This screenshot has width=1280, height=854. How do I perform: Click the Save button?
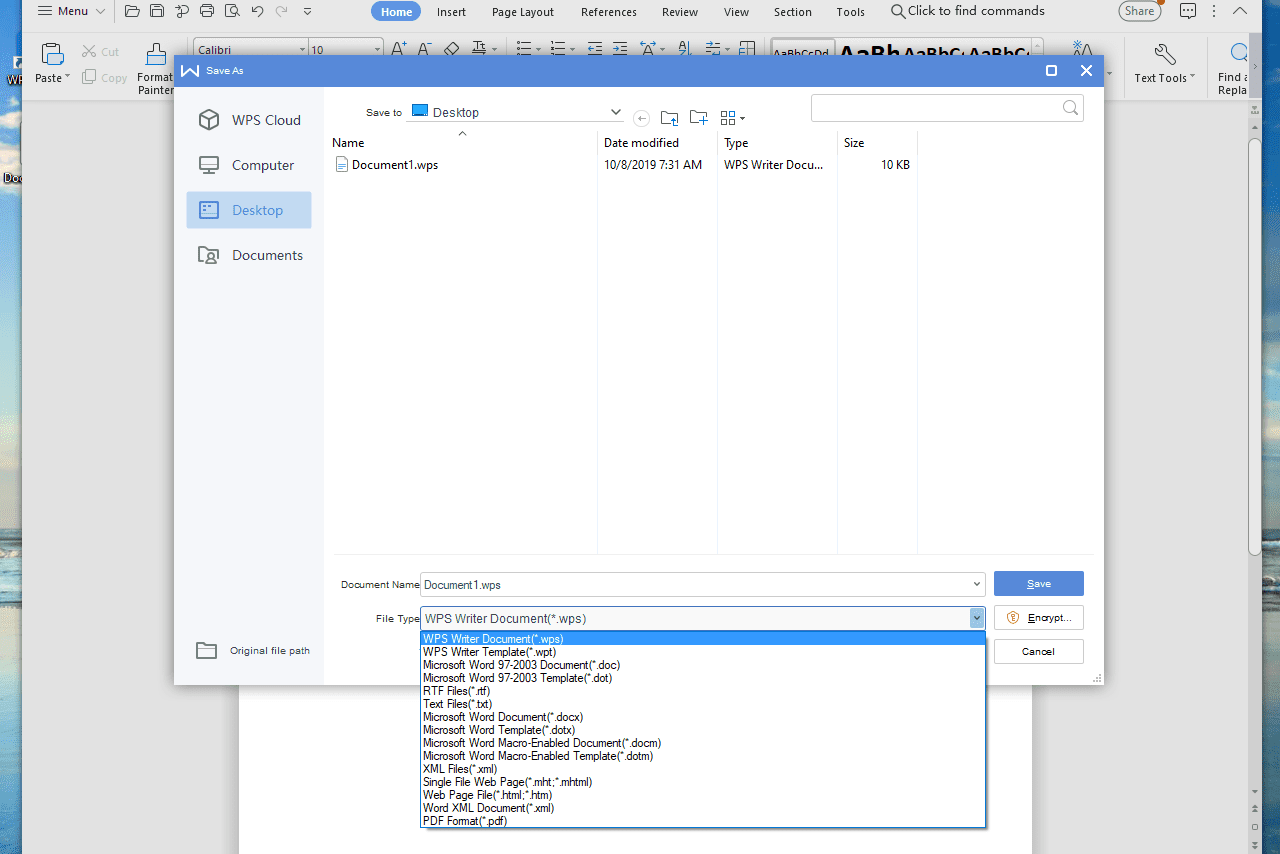pyautogui.click(x=1039, y=584)
